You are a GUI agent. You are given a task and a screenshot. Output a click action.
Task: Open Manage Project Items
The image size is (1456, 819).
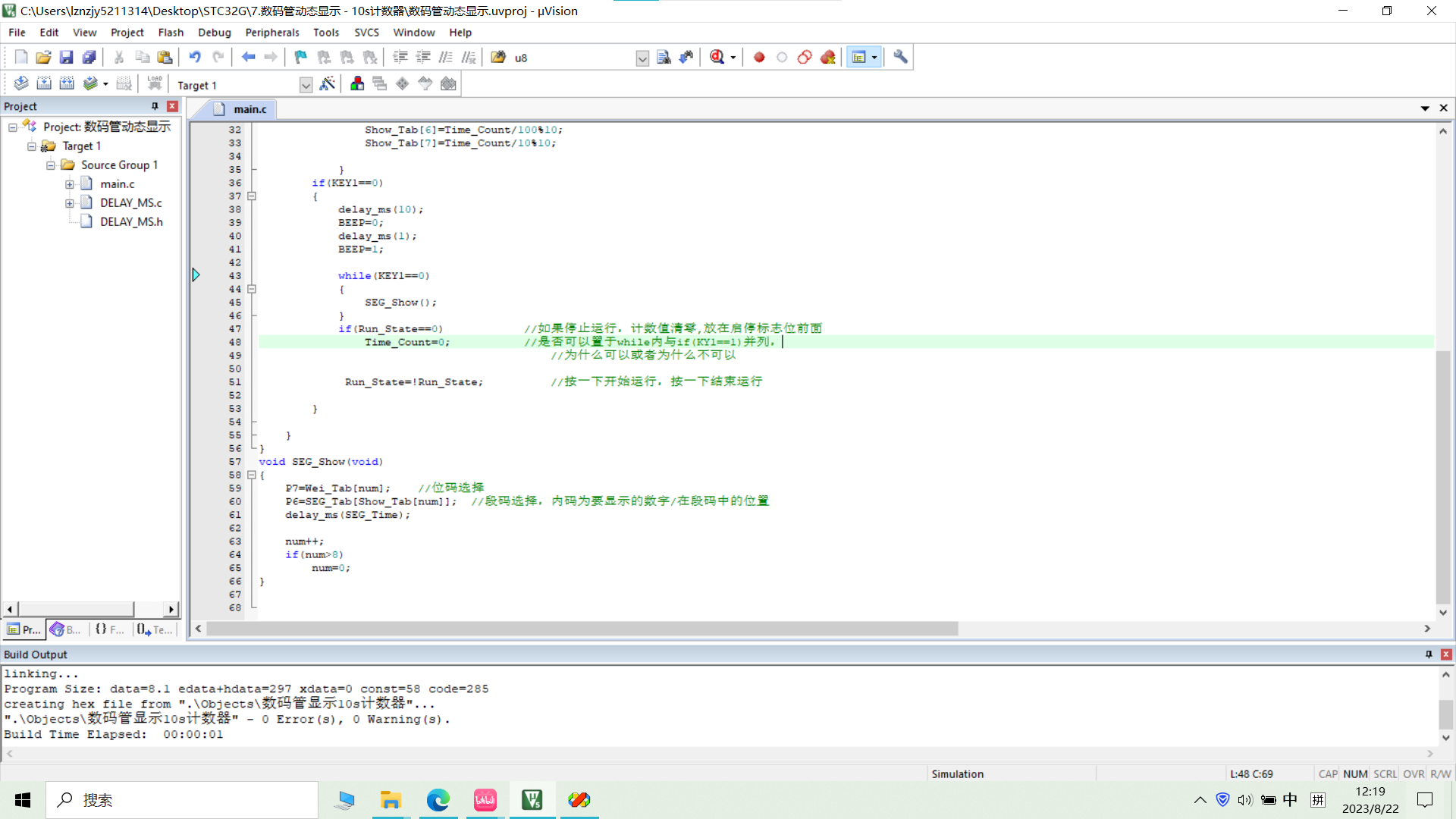click(x=357, y=84)
